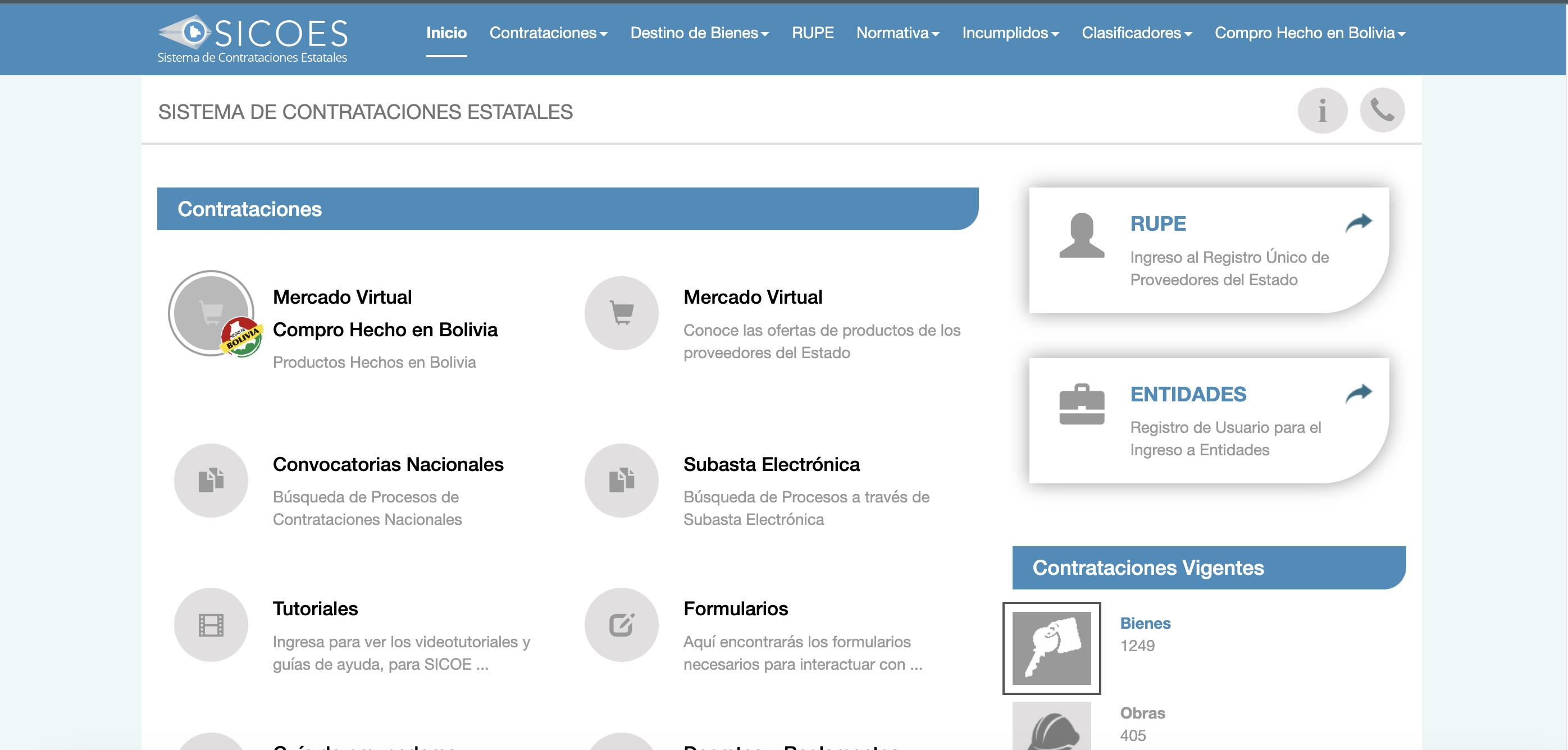Open the Normativa dropdown menu
This screenshot has width=1568, height=750.
pyautogui.click(x=897, y=33)
